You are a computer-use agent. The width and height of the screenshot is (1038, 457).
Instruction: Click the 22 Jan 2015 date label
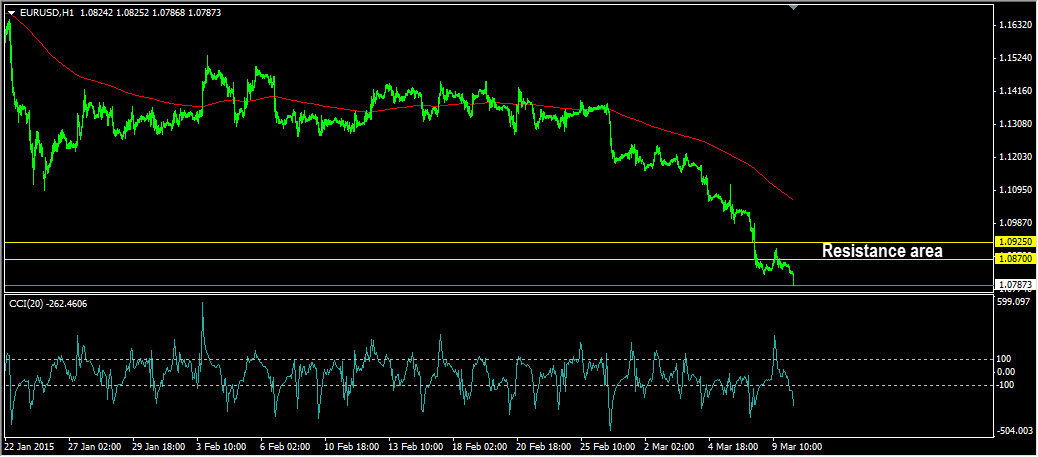pos(30,446)
